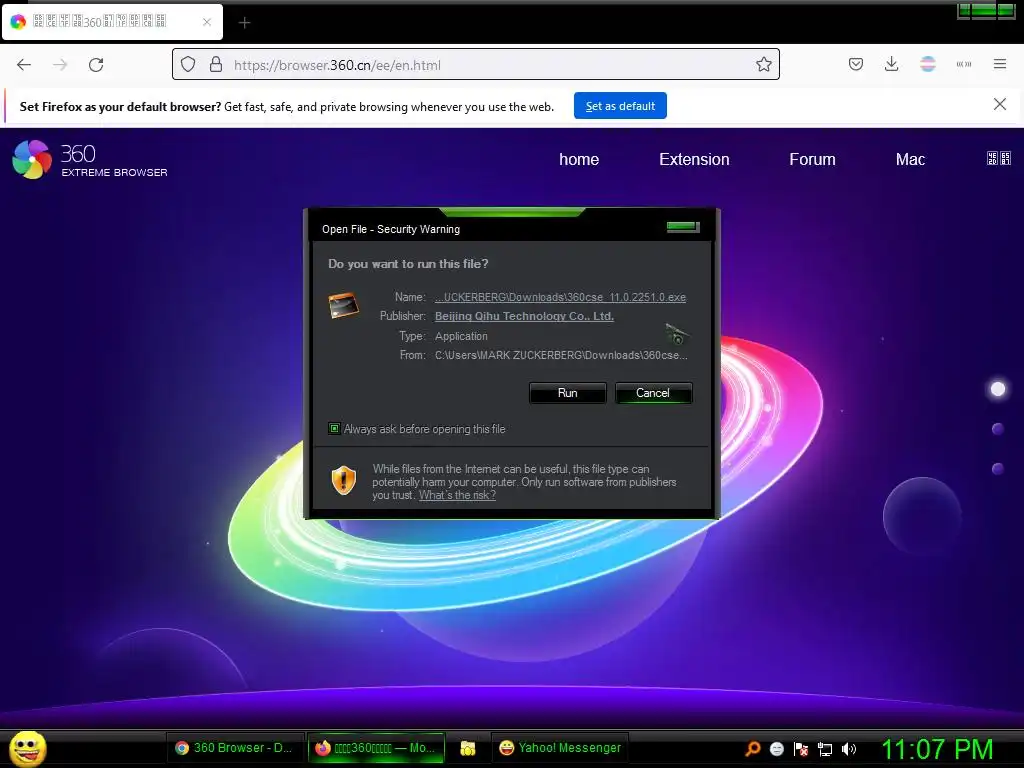
Task: Click the volume speaker tray icon
Action: (x=848, y=749)
